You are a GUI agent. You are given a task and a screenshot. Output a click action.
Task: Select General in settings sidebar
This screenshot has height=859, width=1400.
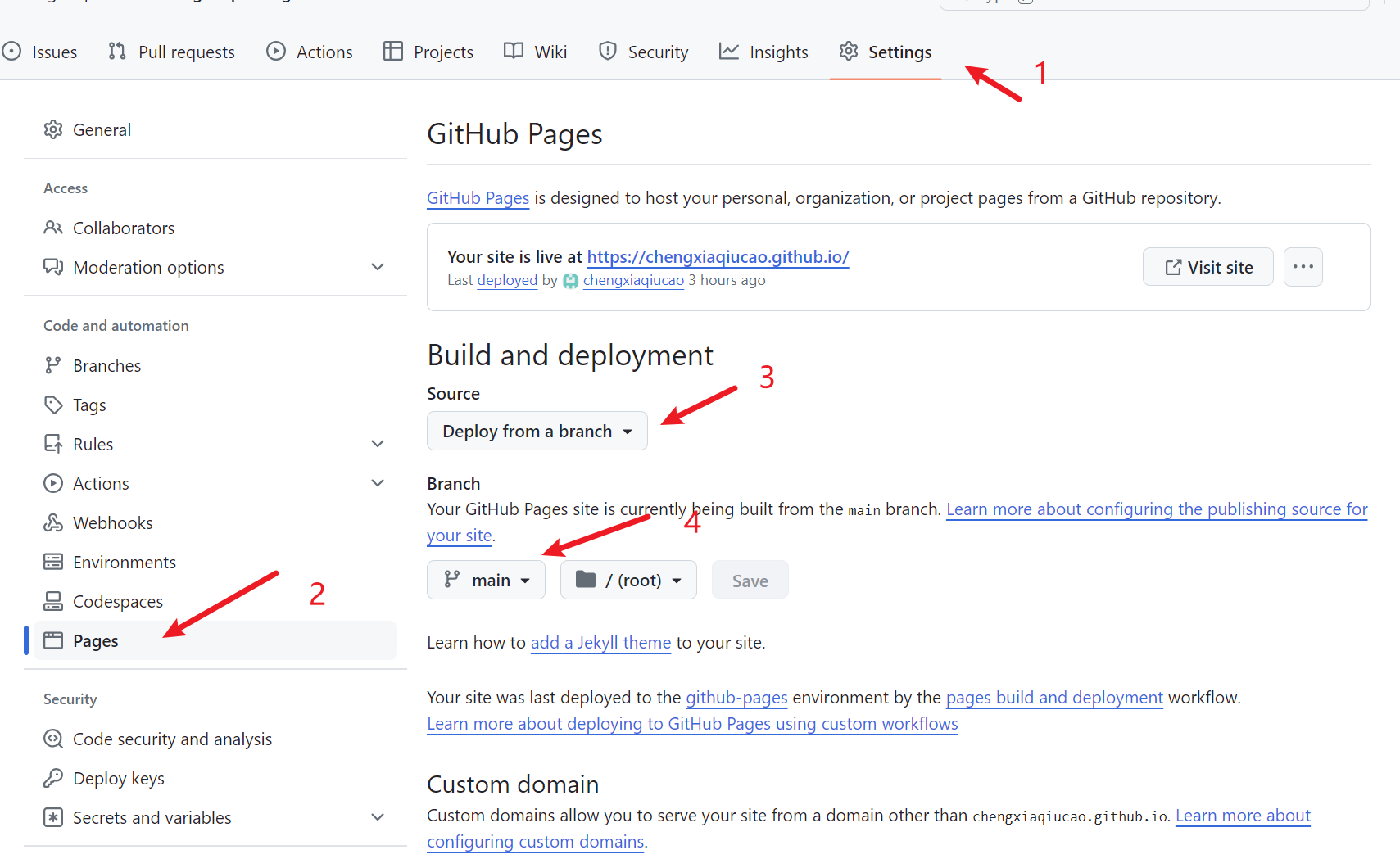pos(215,129)
